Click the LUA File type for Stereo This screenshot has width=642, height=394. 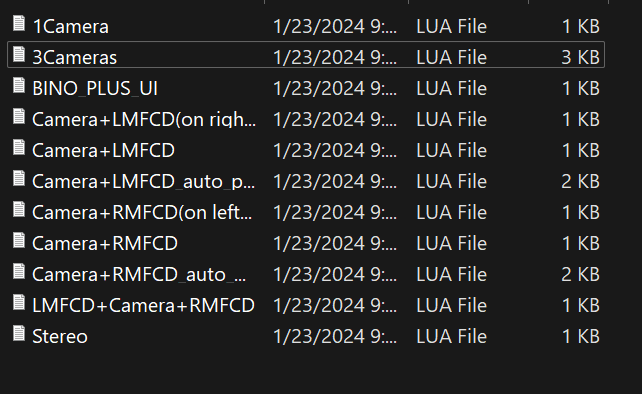[x=452, y=337]
